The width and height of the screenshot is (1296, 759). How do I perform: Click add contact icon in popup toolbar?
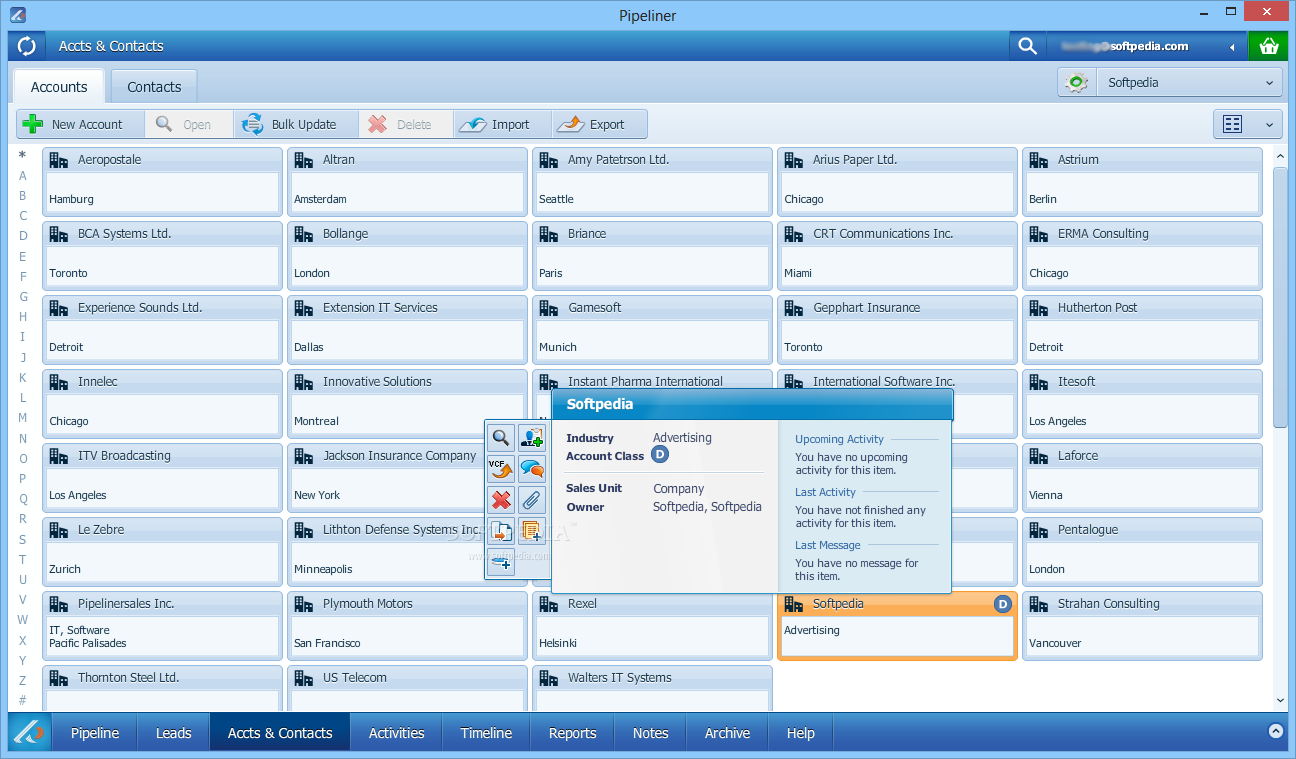click(532, 437)
